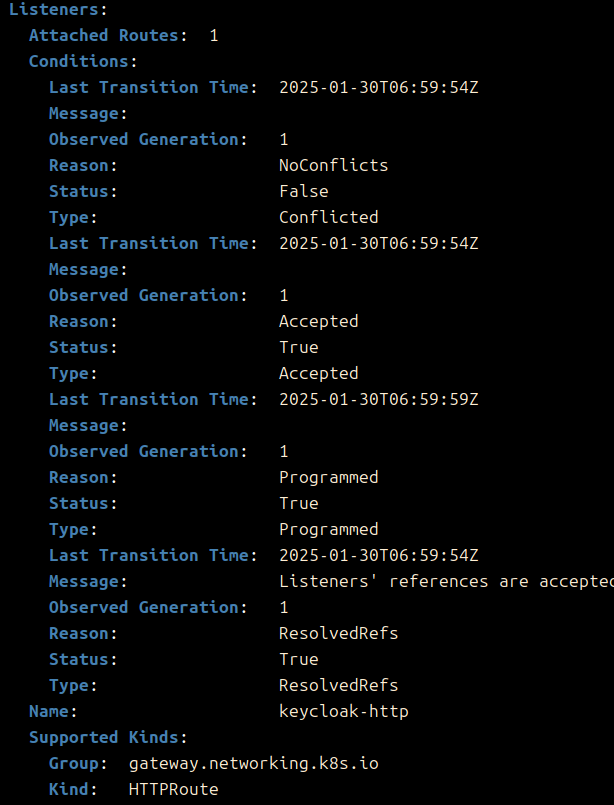Click the Attached Routes label
The width and height of the screenshot is (614, 805).
[x=108, y=35]
